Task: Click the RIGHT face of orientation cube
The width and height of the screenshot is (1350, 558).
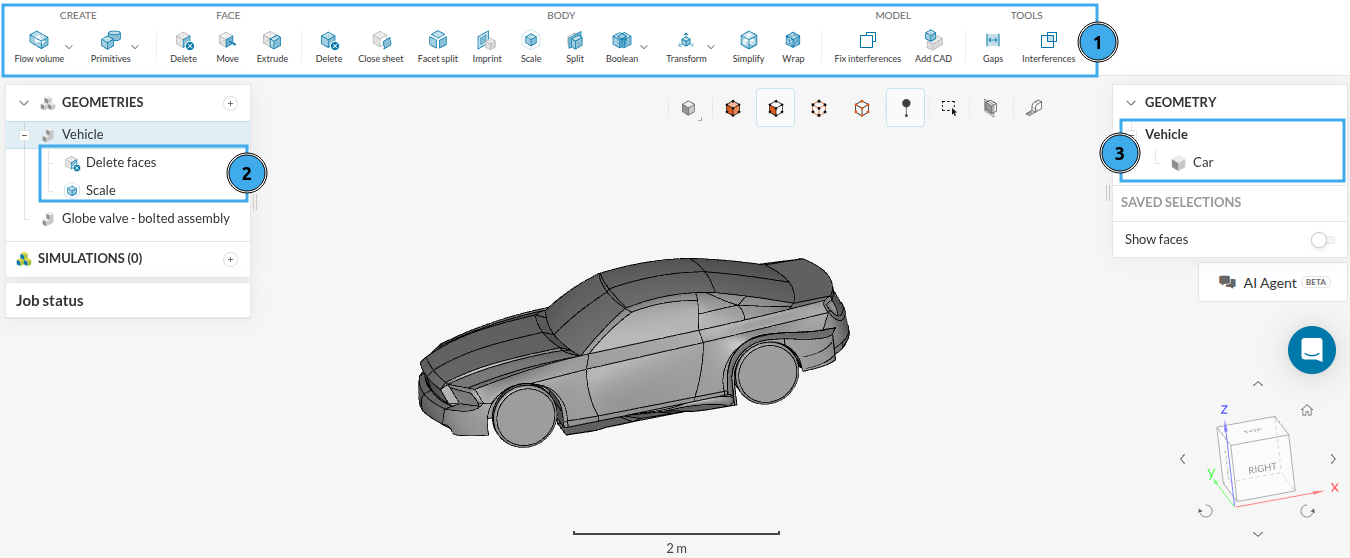Action: click(1261, 467)
